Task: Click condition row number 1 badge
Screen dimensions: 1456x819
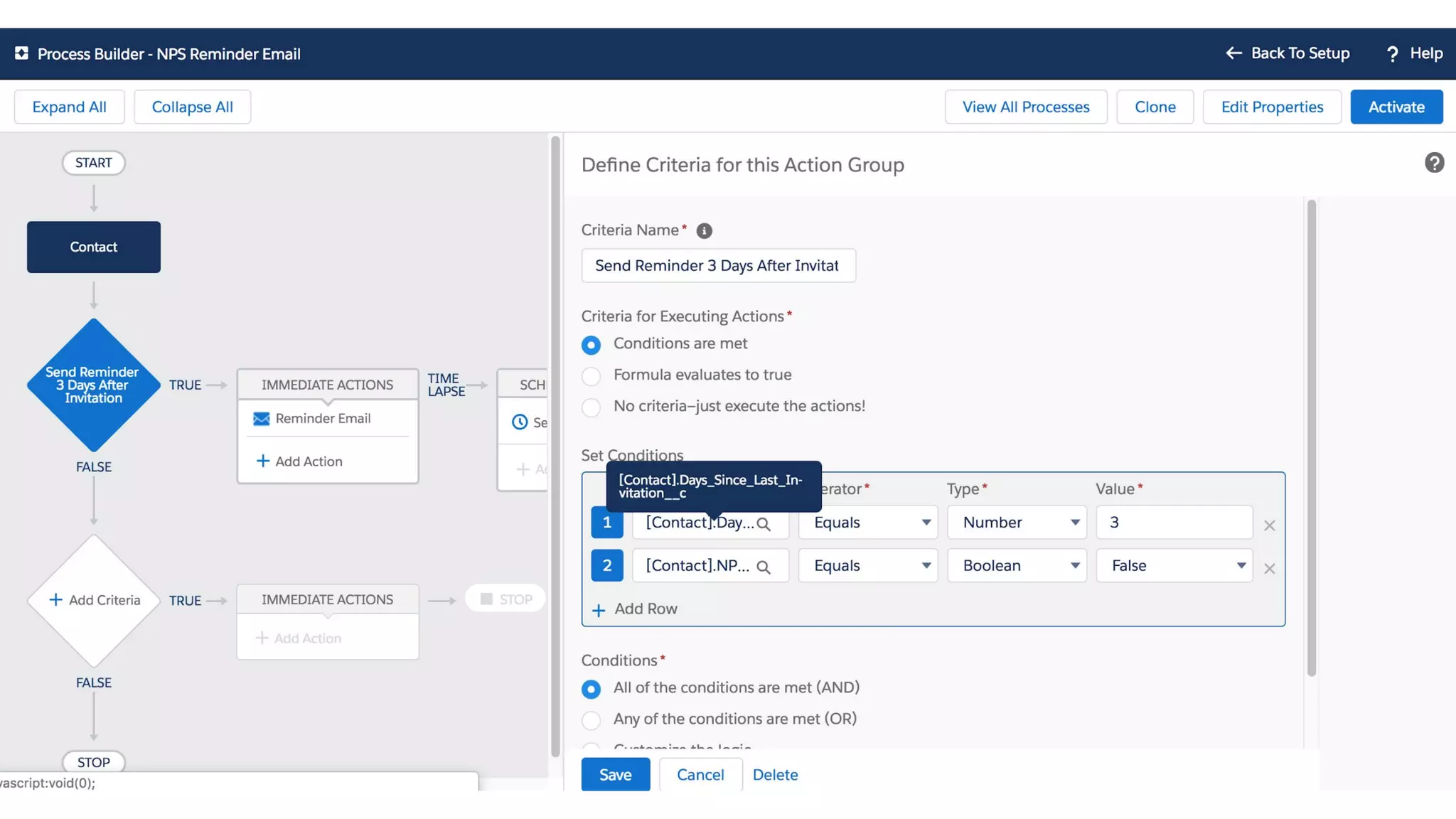Action: pyautogui.click(x=607, y=523)
